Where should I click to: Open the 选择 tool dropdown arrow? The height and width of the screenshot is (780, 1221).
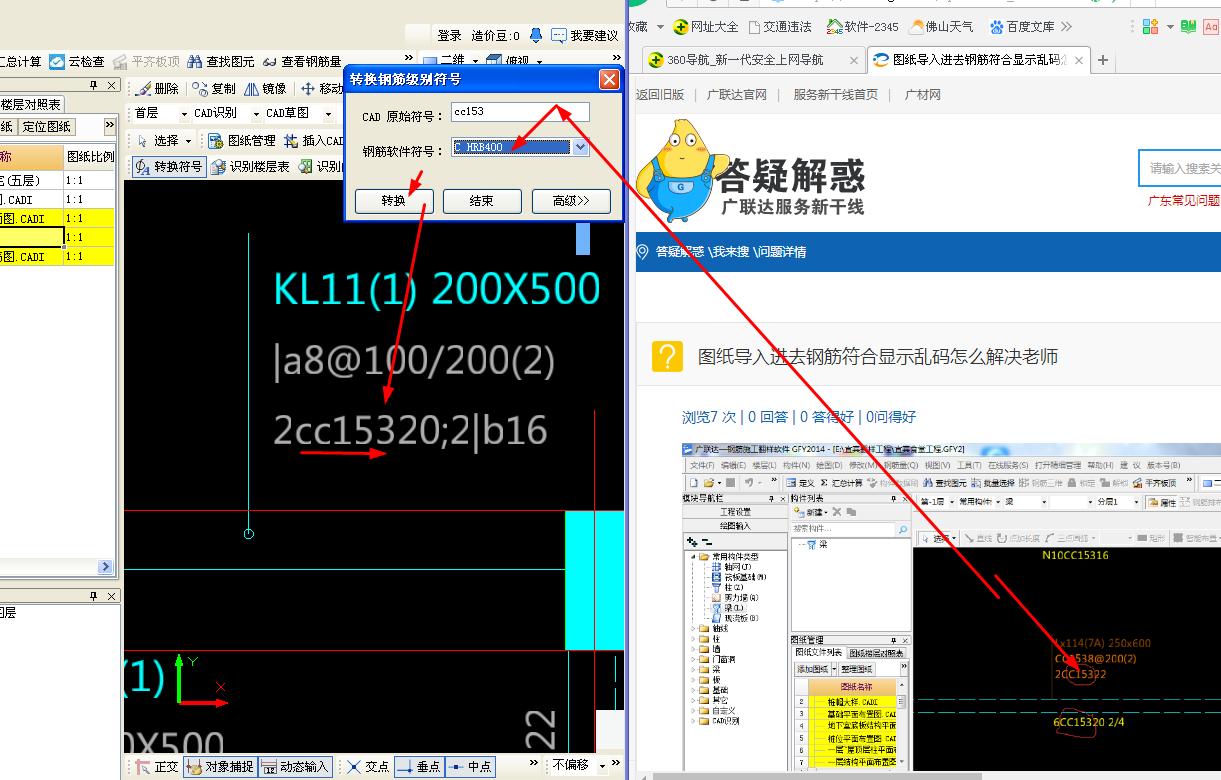(x=189, y=141)
